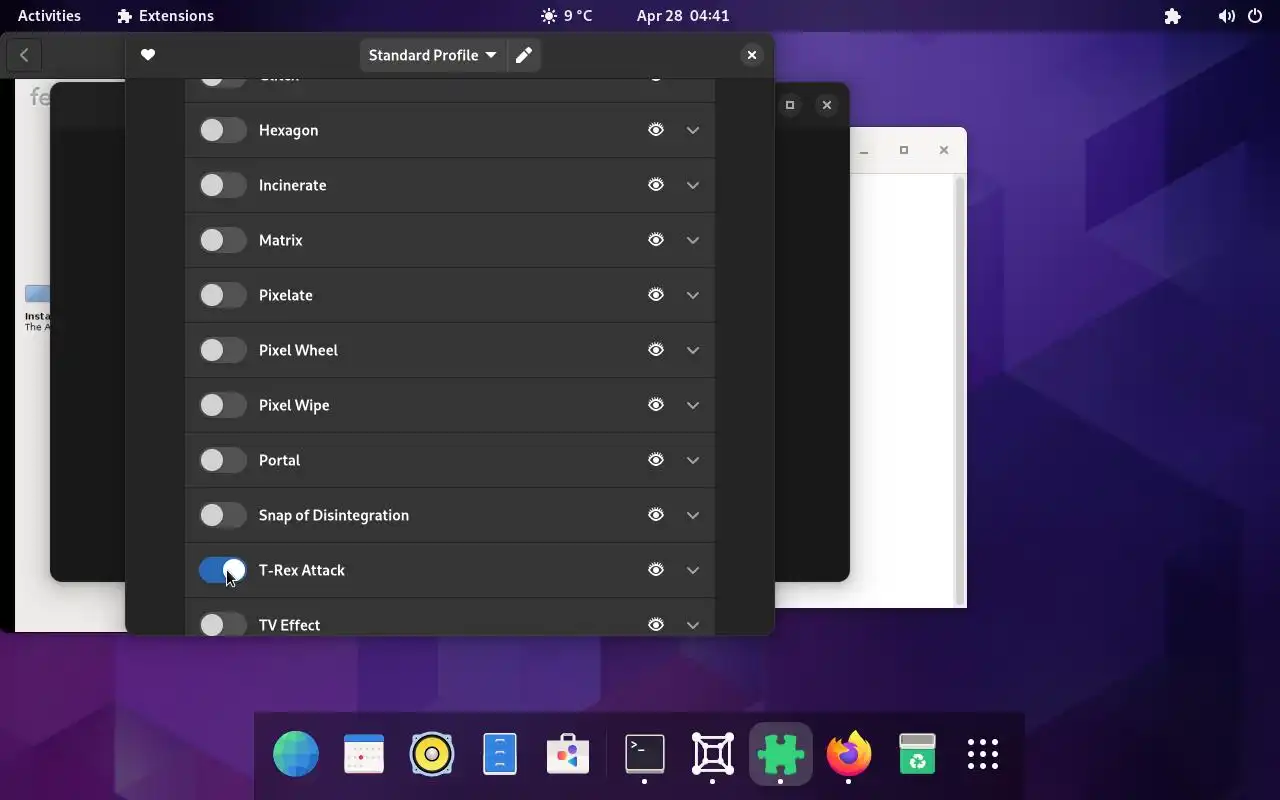Switch to the green puzzle Extensions app in the dock

tap(781, 754)
